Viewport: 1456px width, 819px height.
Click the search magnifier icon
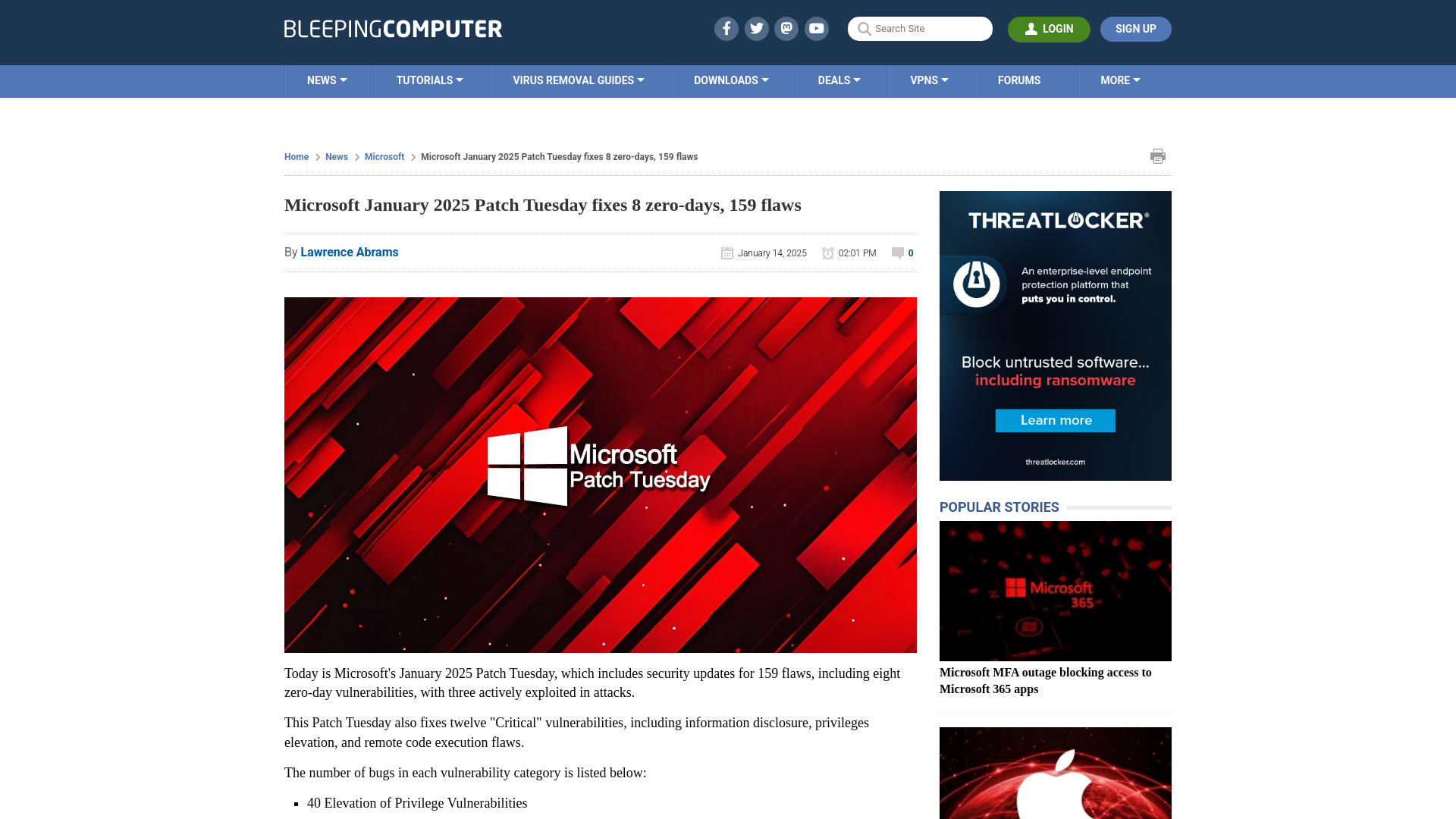[x=864, y=29]
